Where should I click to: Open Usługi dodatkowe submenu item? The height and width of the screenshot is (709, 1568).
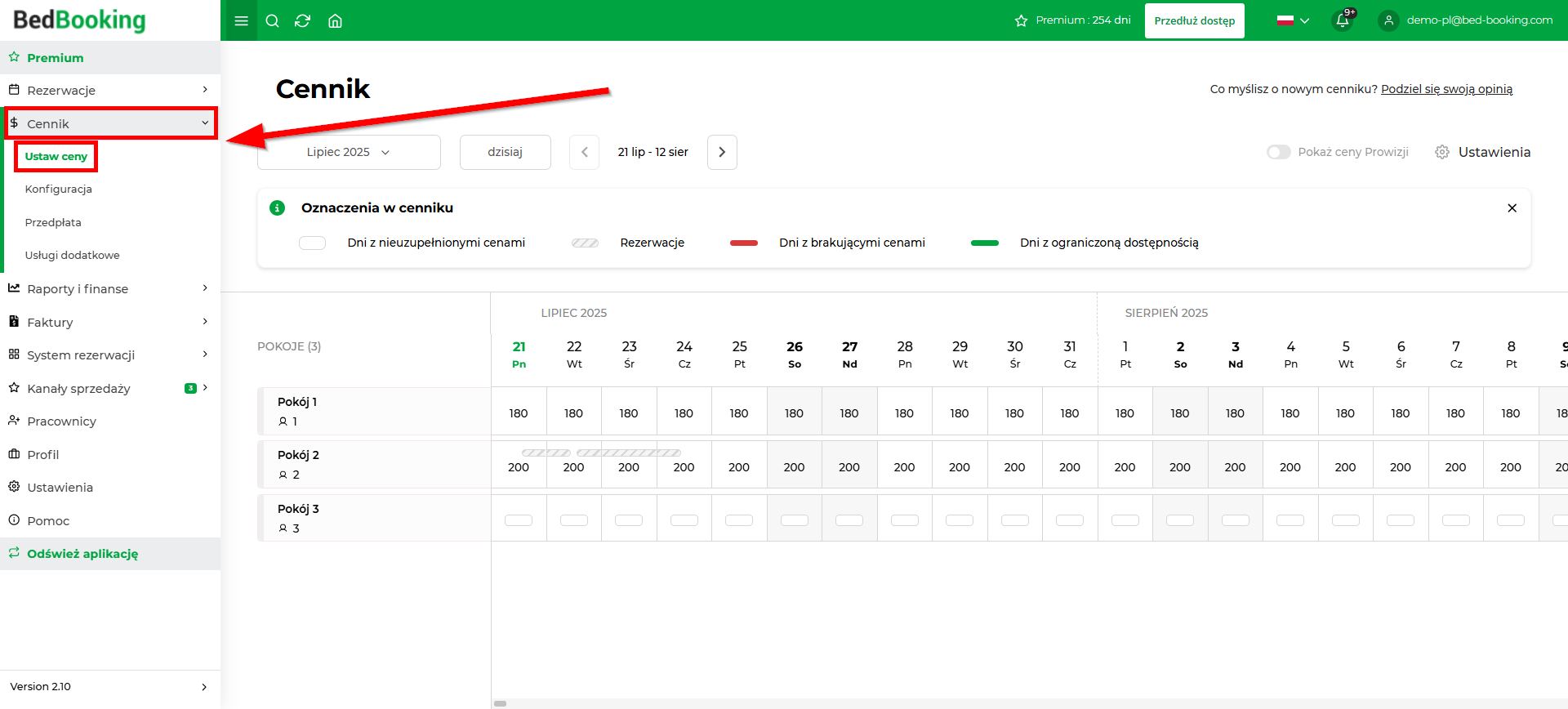(x=73, y=255)
